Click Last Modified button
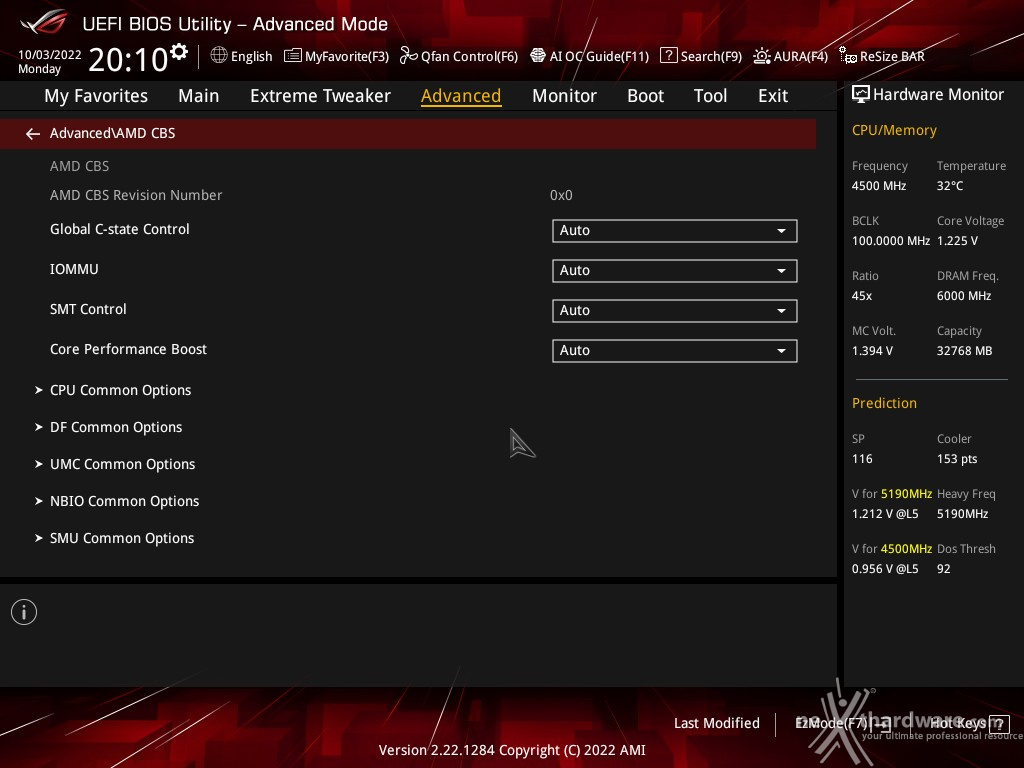The height and width of the screenshot is (768, 1024). pos(716,724)
